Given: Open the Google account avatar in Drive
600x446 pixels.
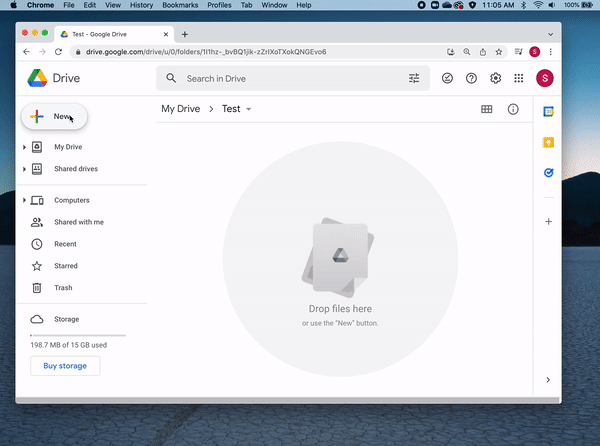Looking at the screenshot, I should pos(545,78).
